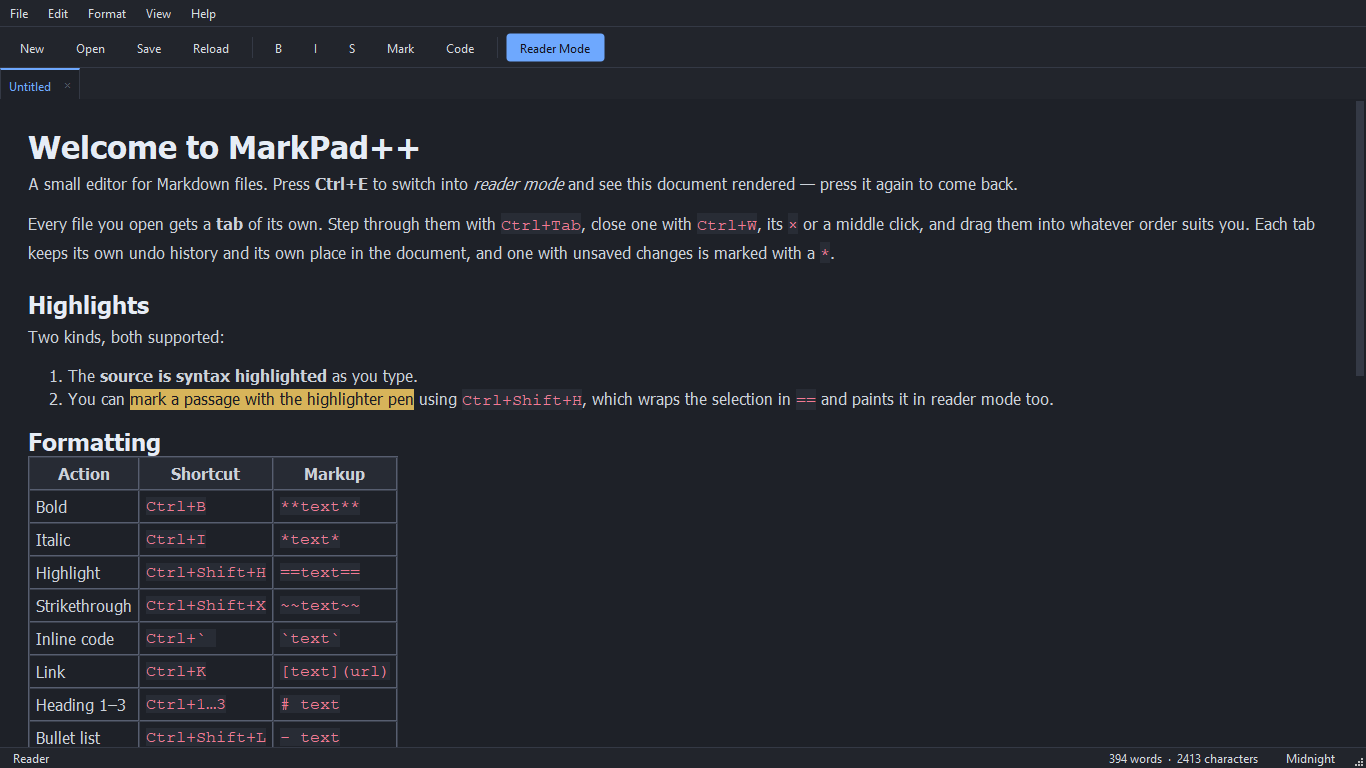Click the Bold table cell
Screen dimensions: 1366x768
[84, 507]
